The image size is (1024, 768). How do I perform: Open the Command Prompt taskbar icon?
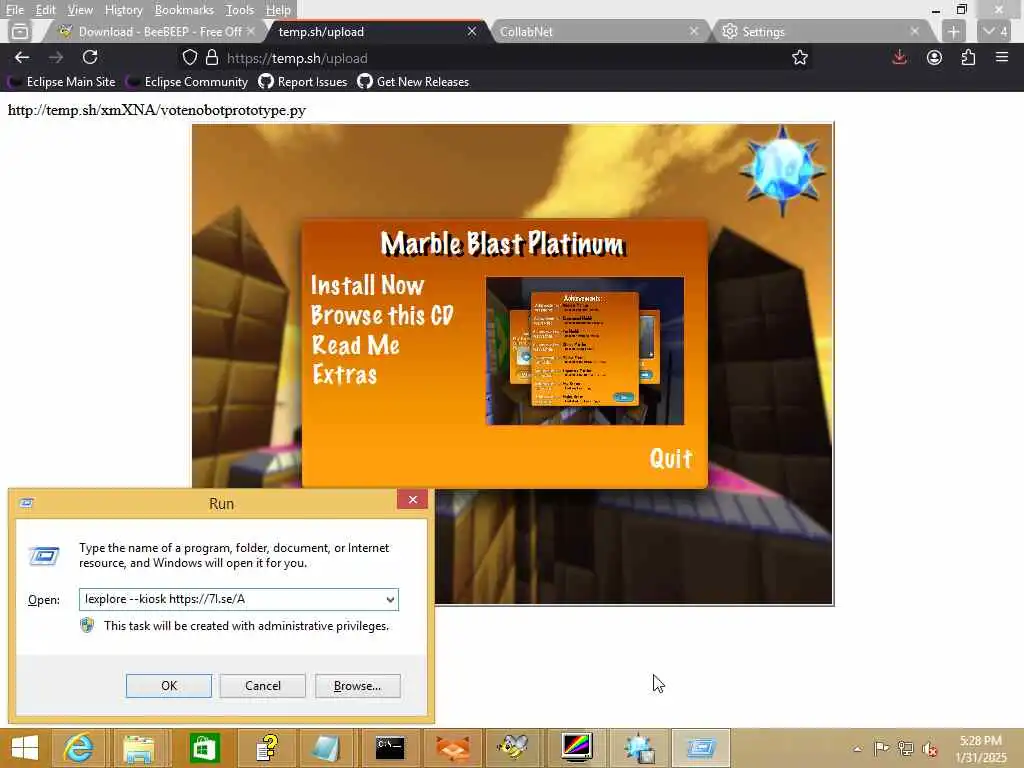[x=390, y=748]
